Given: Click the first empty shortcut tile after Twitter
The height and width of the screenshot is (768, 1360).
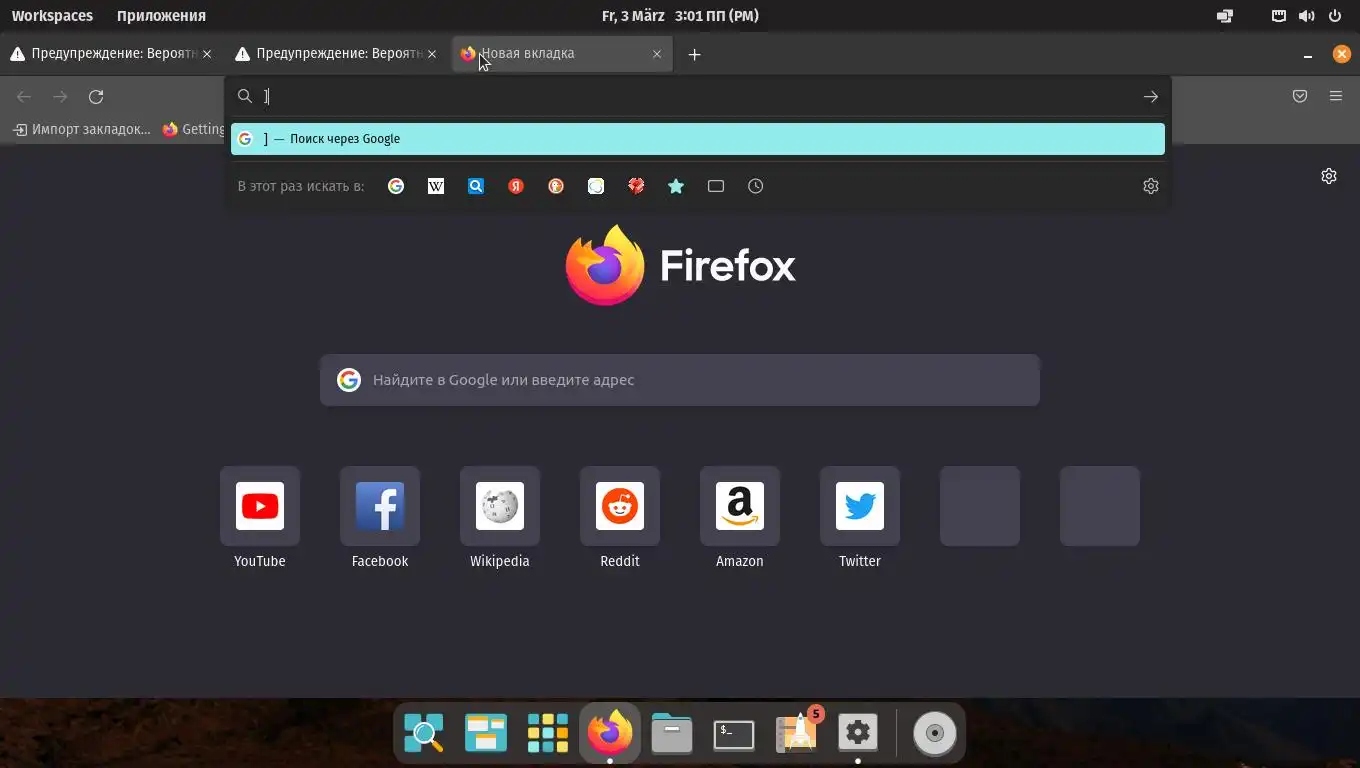Looking at the screenshot, I should pyautogui.click(x=980, y=506).
